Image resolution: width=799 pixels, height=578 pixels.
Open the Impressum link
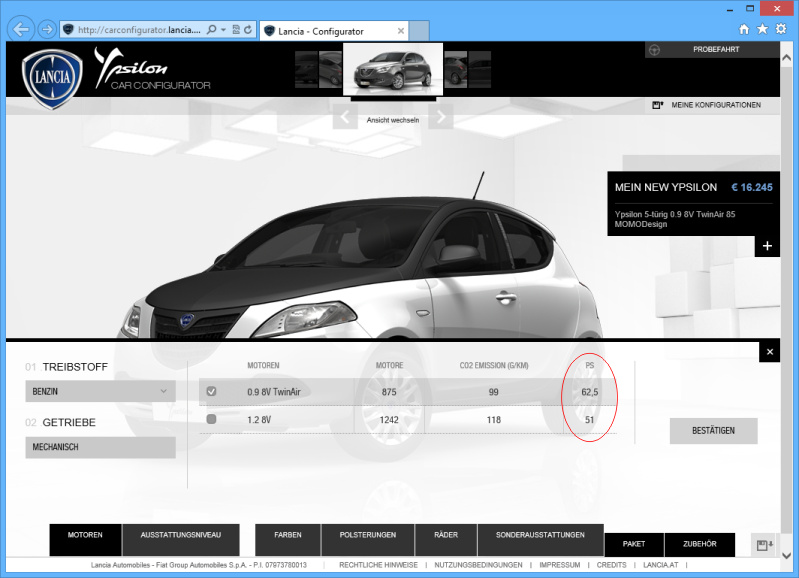(x=560, y=565)
